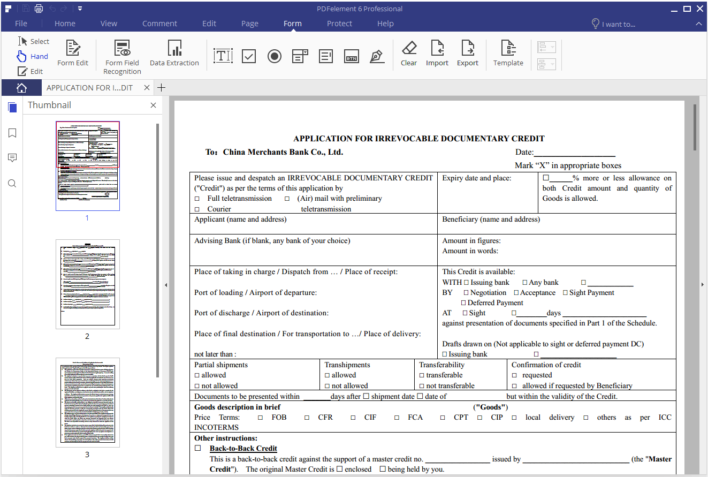The image size is (708, 477).
Task: Open the bookmark panel in sidebar
Action: (x=12, y=133)
